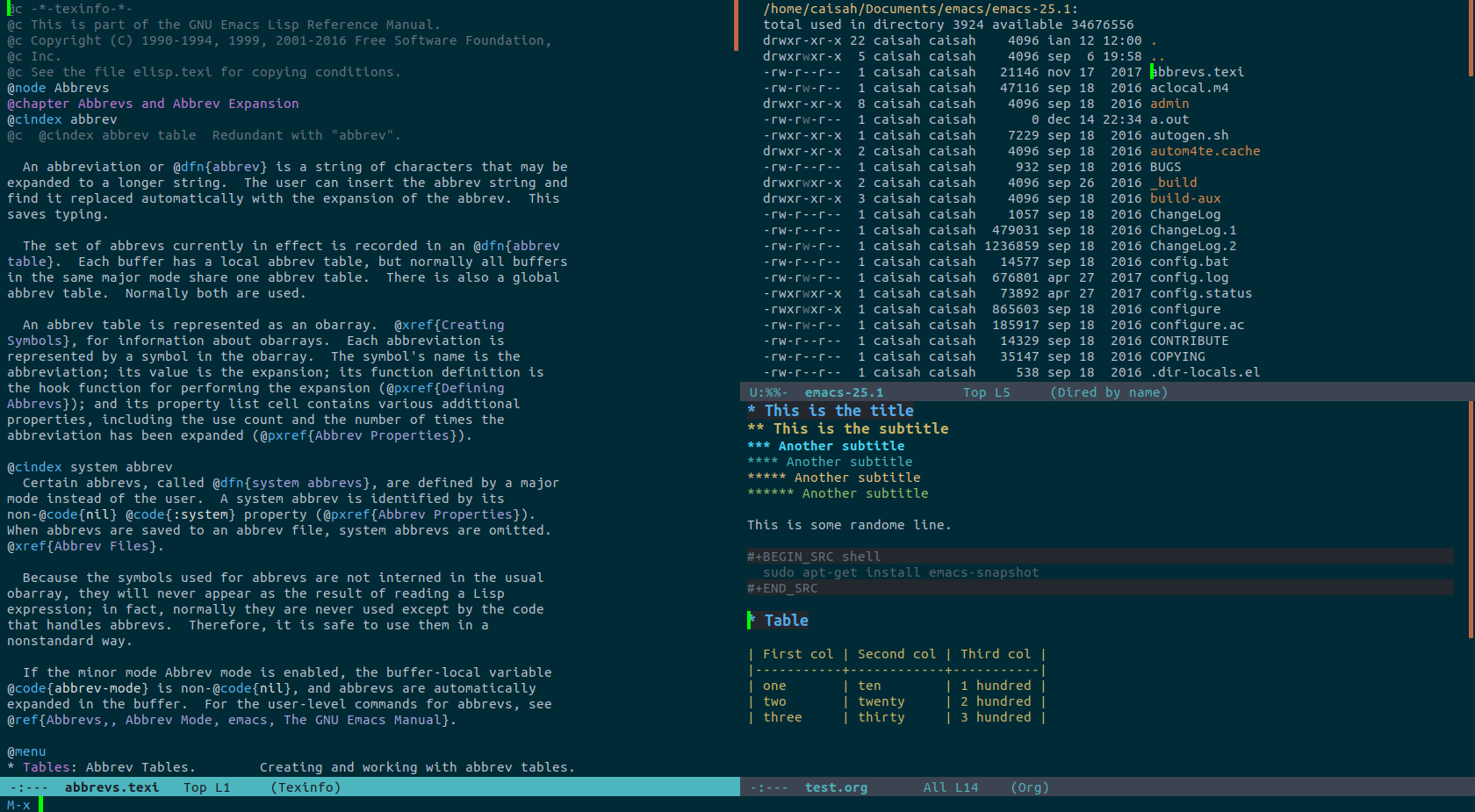
Task: Select the '3 hundred' table cell
Action: [x=996, y=717]
